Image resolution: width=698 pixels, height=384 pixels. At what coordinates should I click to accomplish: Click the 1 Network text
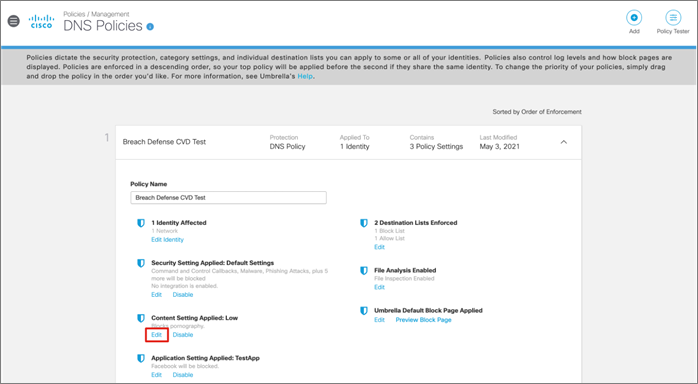click(164, 231)
